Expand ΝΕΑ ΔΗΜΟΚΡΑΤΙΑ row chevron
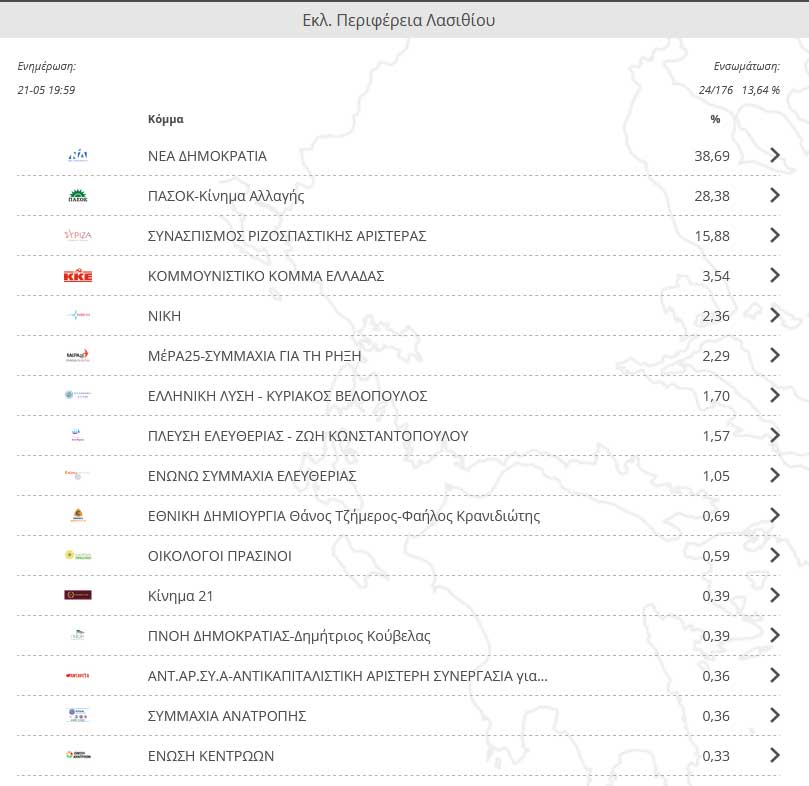 (x=774, y=155)
